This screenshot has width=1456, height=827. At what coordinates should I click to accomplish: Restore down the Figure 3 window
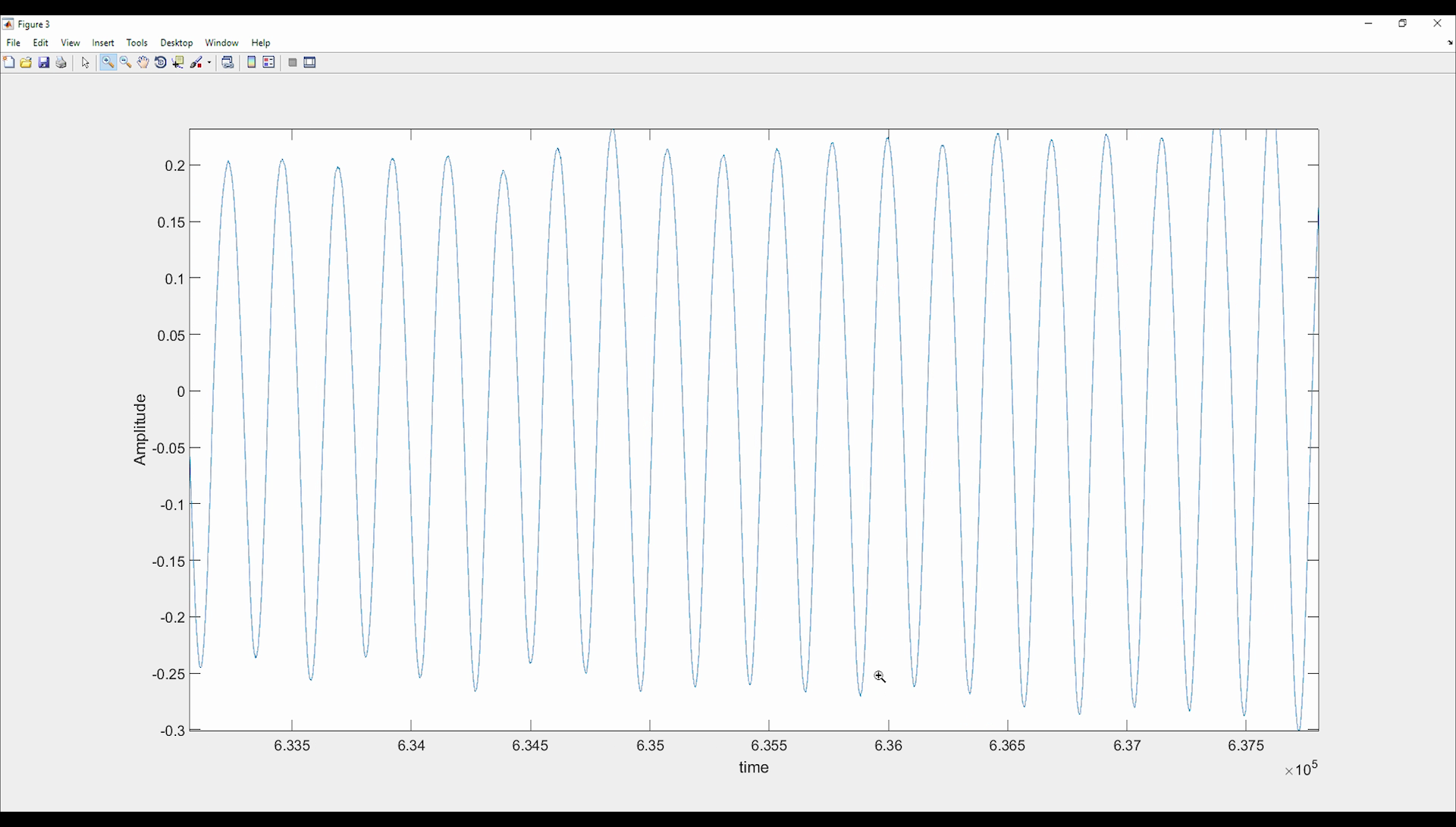(1403, 24)
